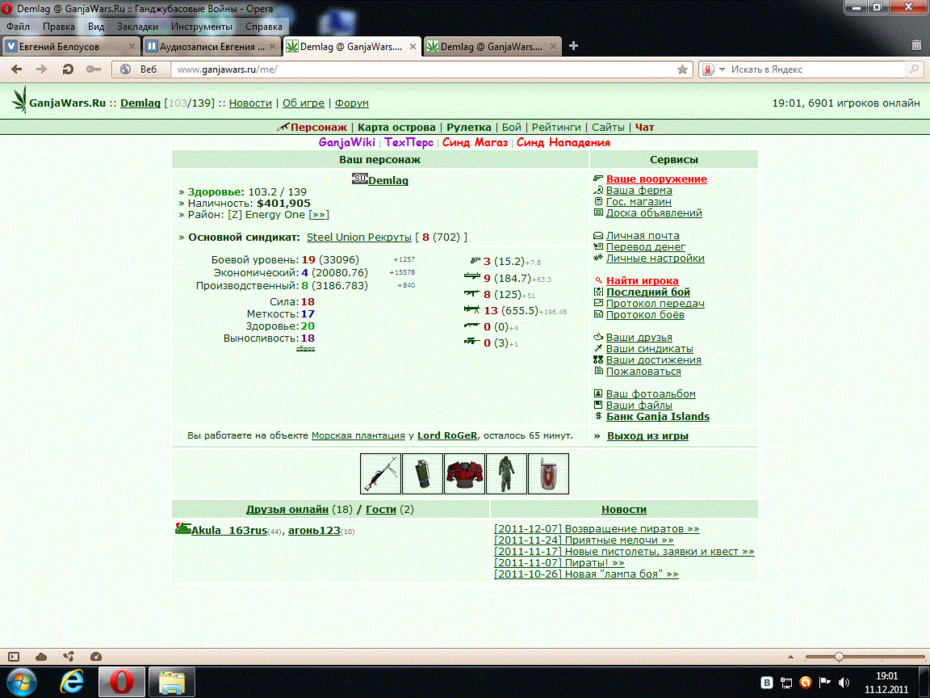Open the Чат link
Image resolution: width=930 pixels, height=698 pixels.
(x=645, y=127)
